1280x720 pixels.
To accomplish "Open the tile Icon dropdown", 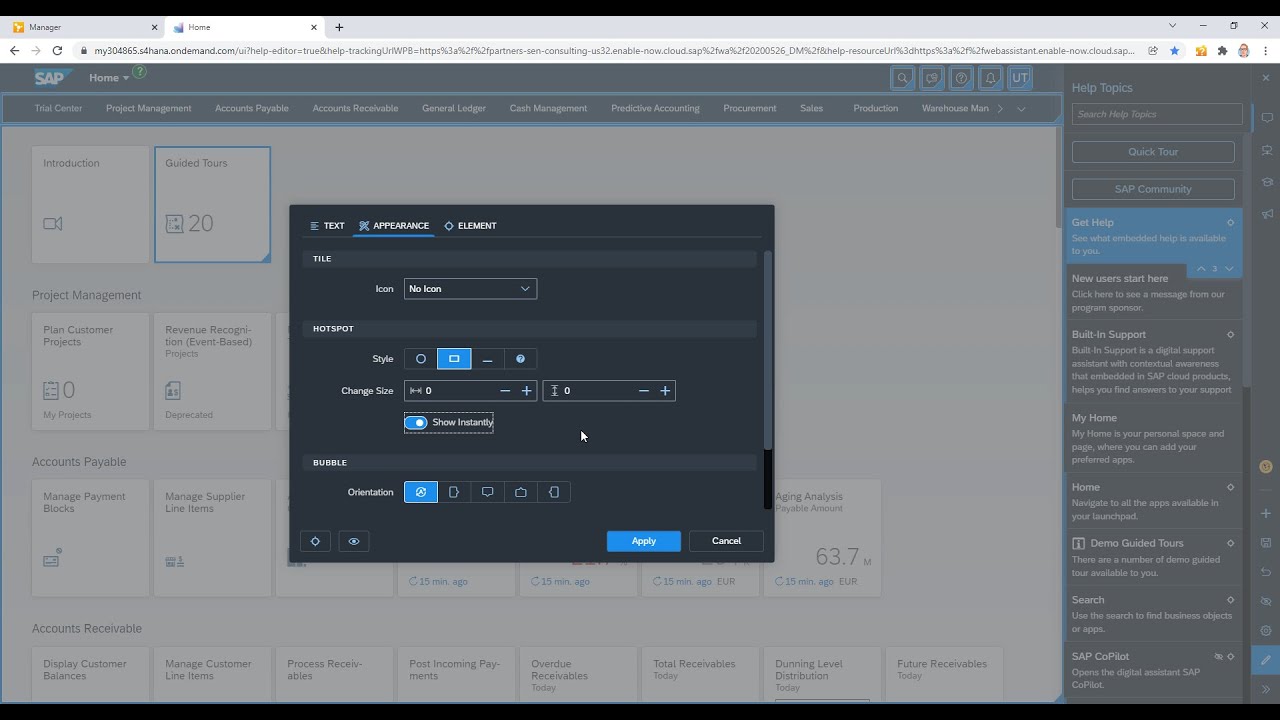I will click(470, 289).
